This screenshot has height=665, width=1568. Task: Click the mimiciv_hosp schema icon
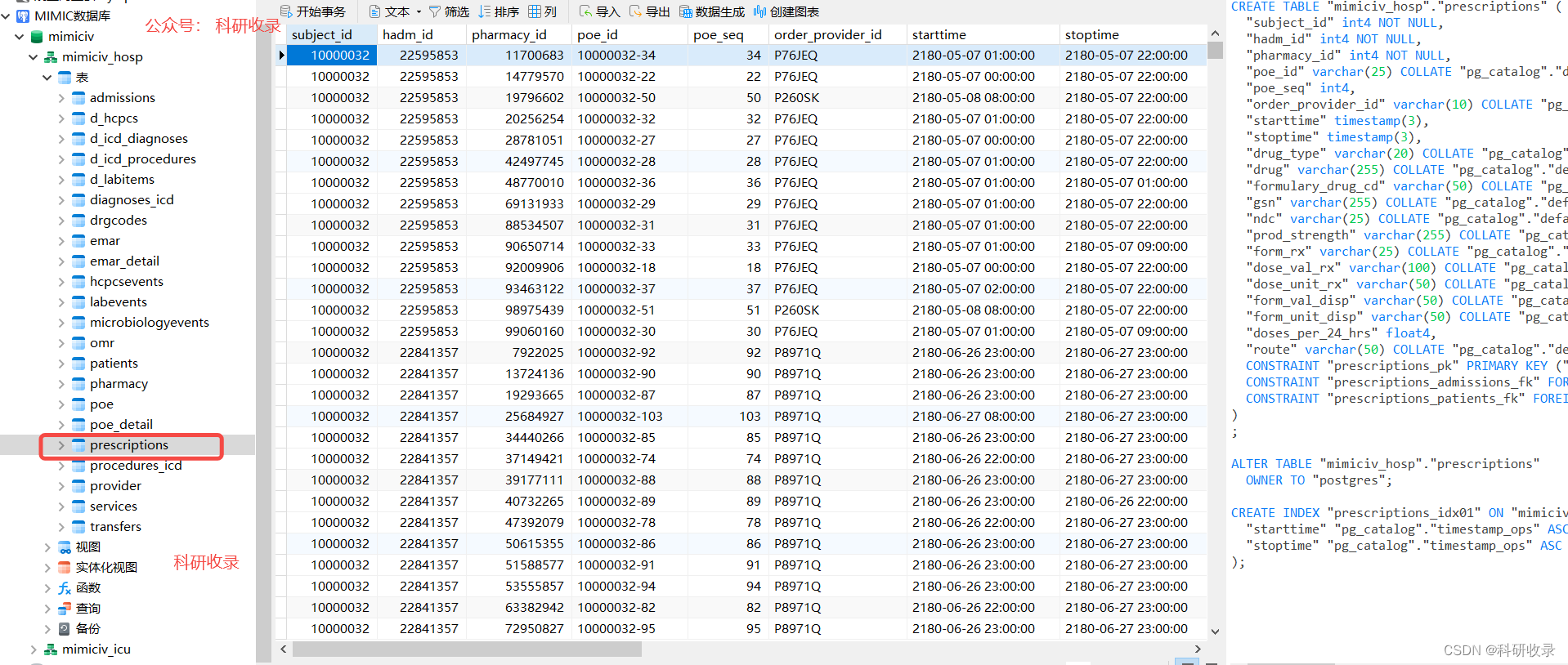[51, 57]
